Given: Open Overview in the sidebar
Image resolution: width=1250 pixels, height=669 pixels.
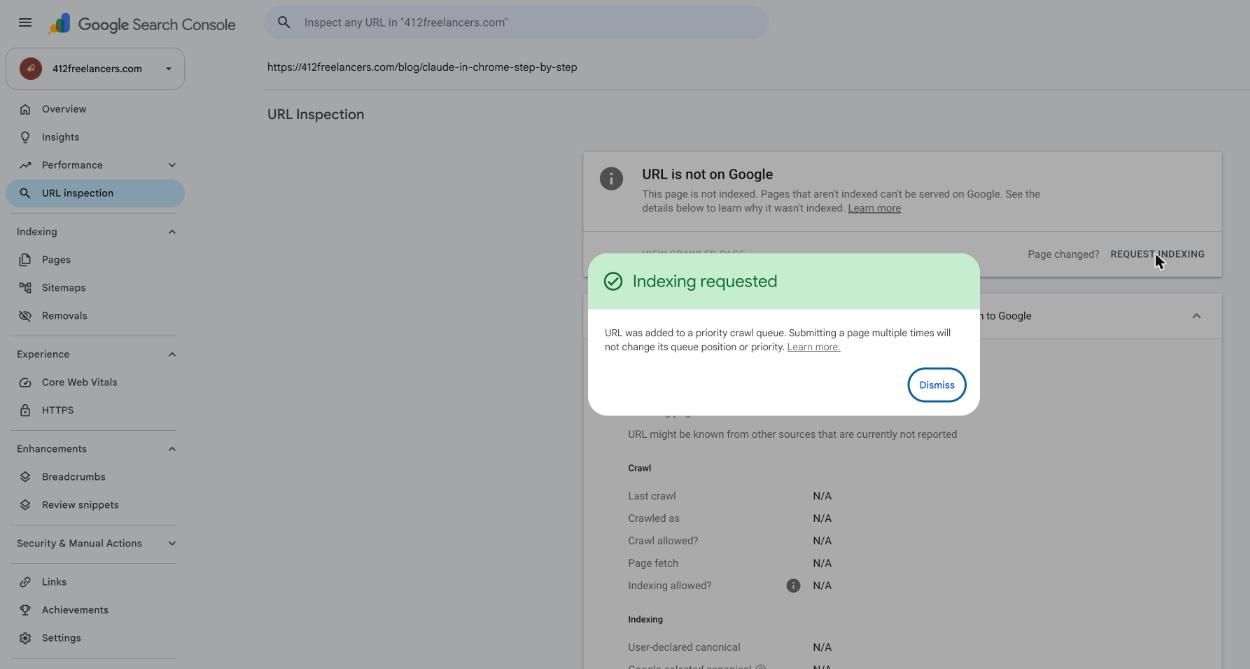Looking at the screenshot, I should [95, 109].
